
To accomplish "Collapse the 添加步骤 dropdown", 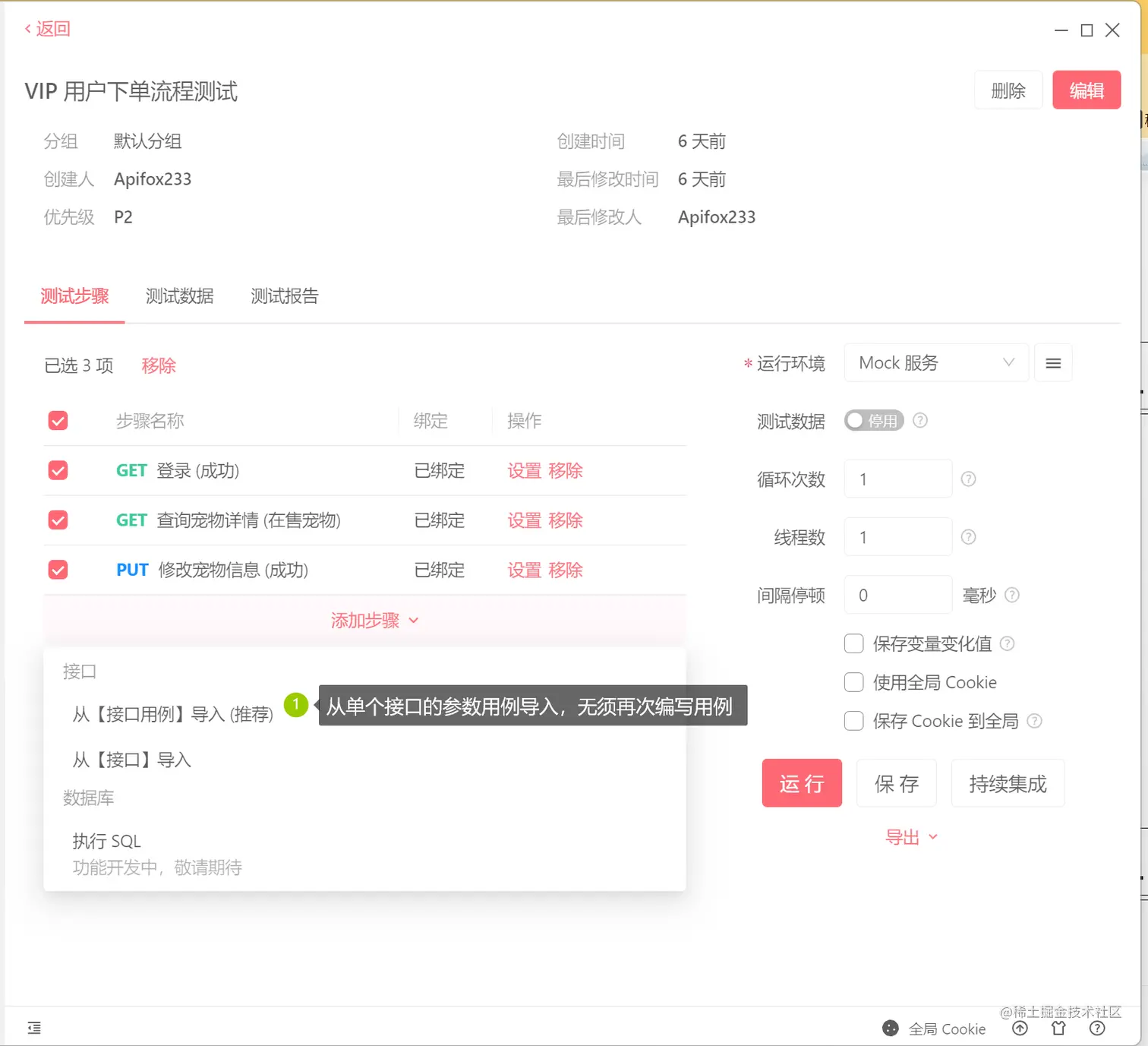I will tap(374, 621).
